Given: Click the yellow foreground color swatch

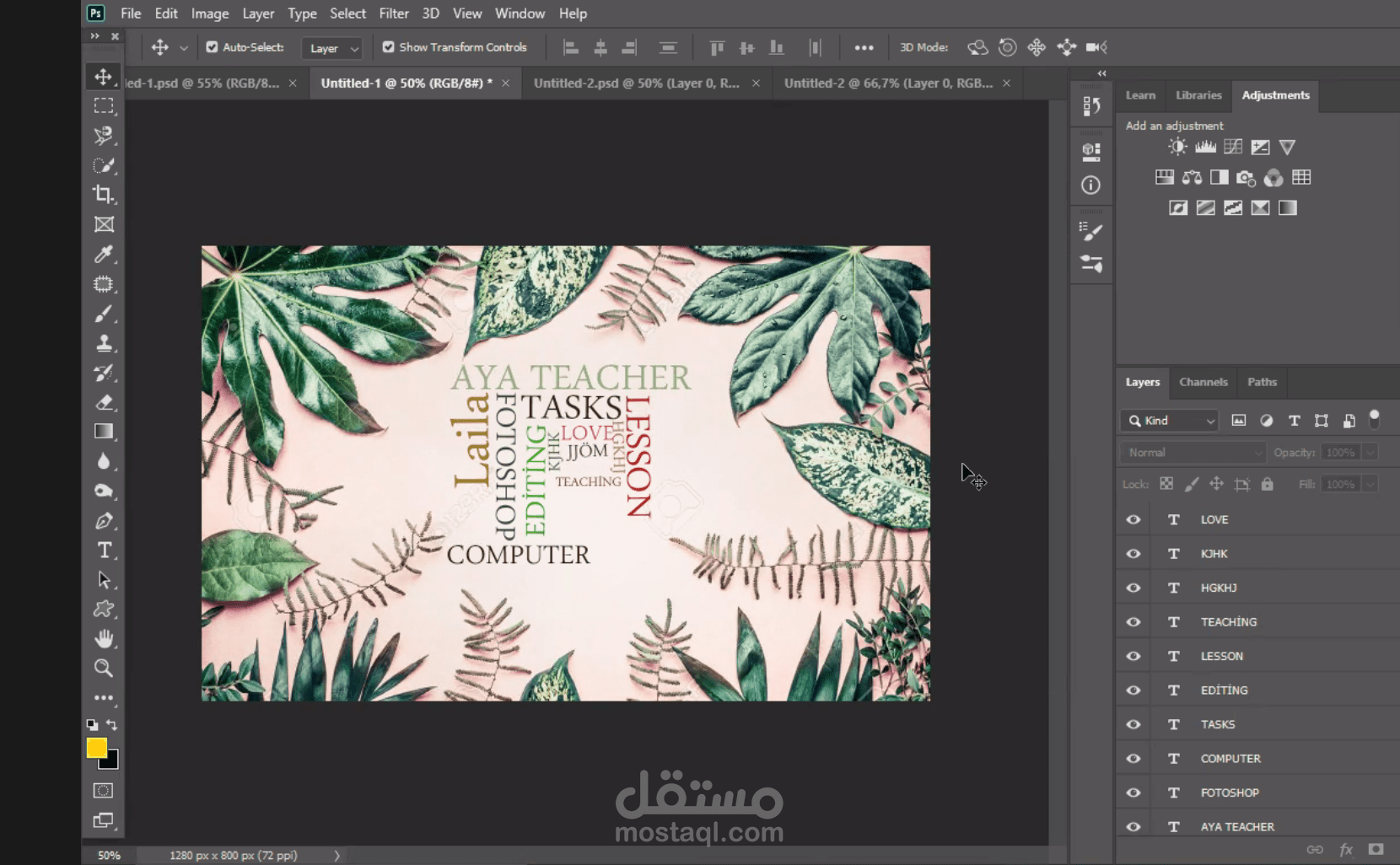Looking at the screenshot, I should click(x=95, y=747).
